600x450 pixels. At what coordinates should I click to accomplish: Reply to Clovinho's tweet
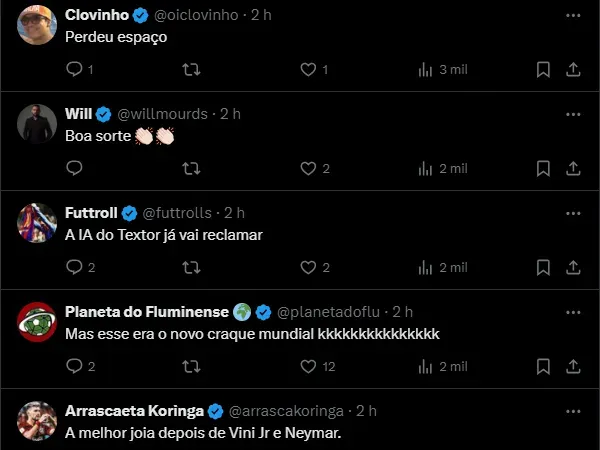[74, 69]
